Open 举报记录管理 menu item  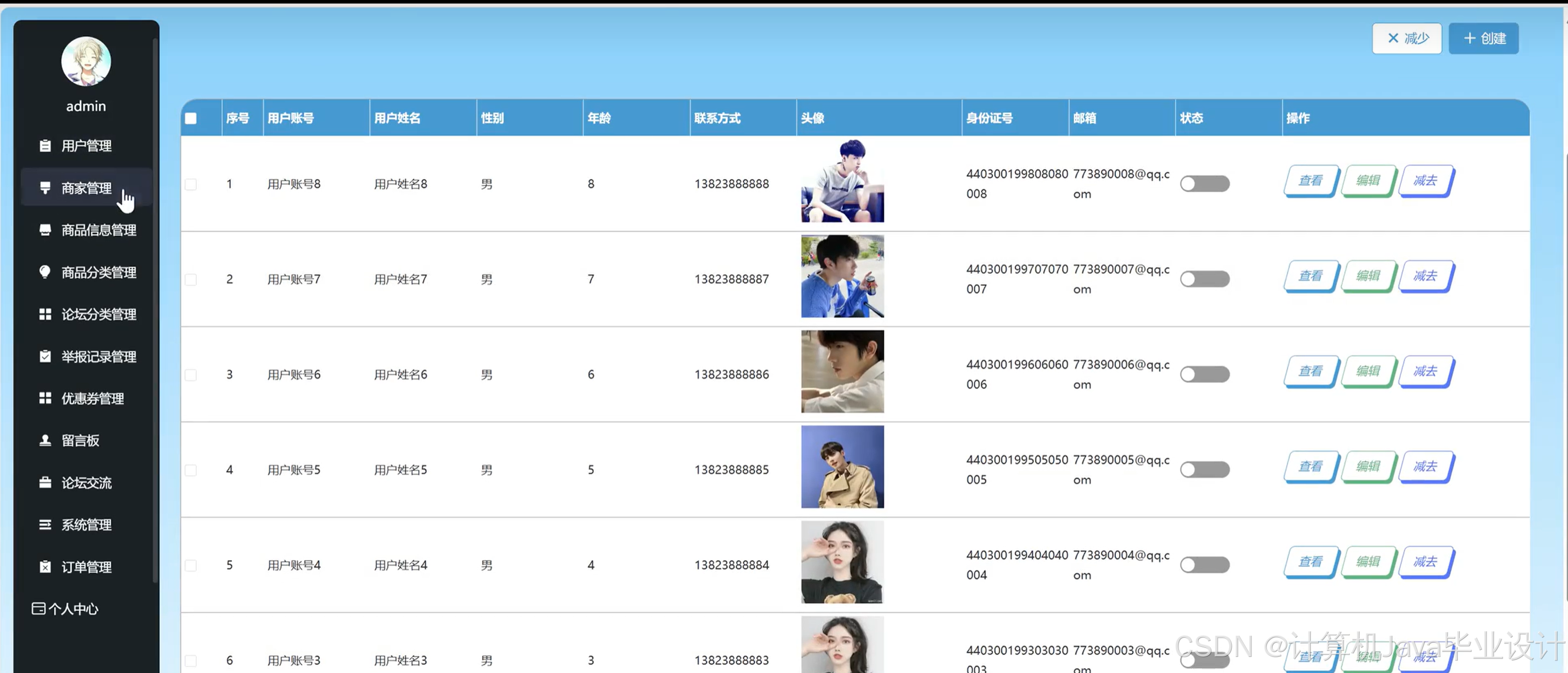click(x=86, y=356)
